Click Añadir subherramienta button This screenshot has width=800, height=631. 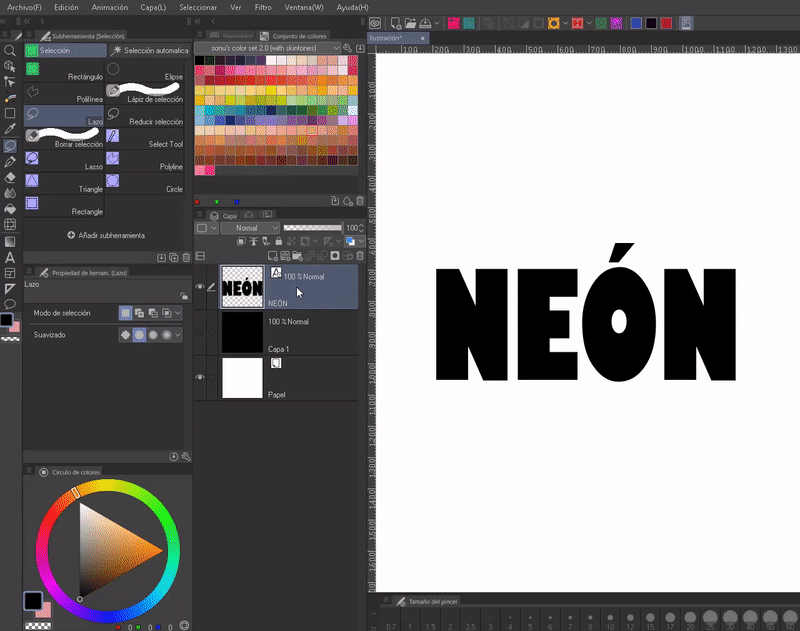[x=106, y=235]
